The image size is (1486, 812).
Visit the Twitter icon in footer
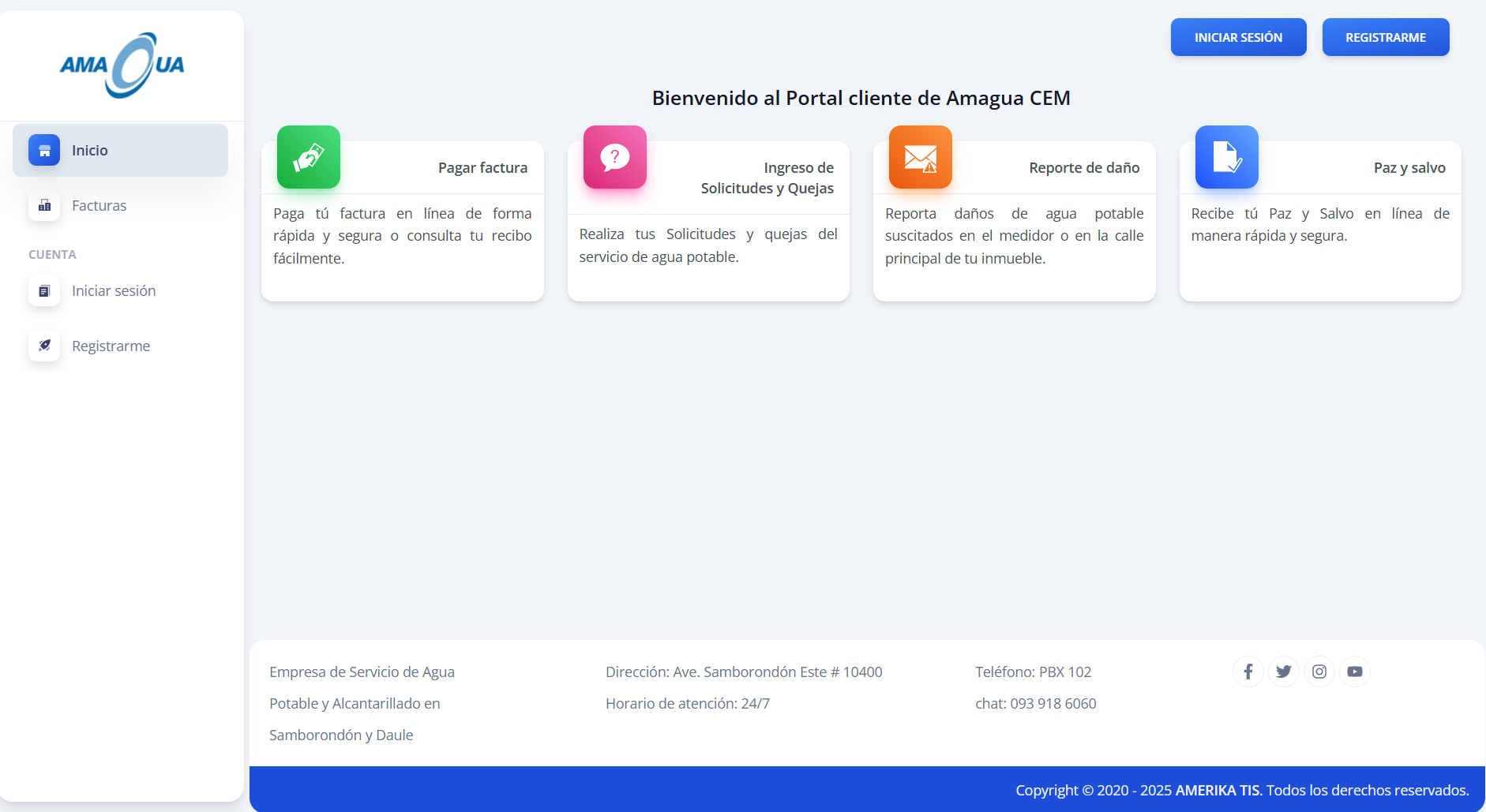[1283, 672]
